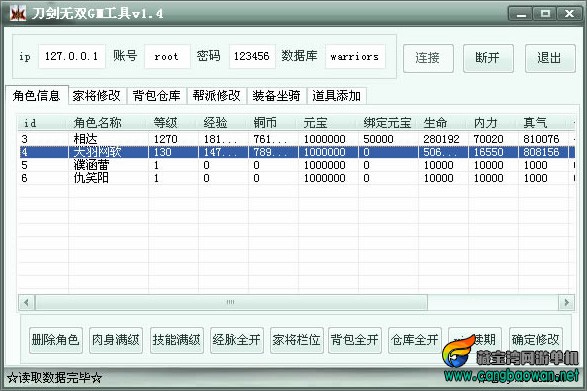
Task: Click status text 读取数据完毕
Action: (55, 378)
